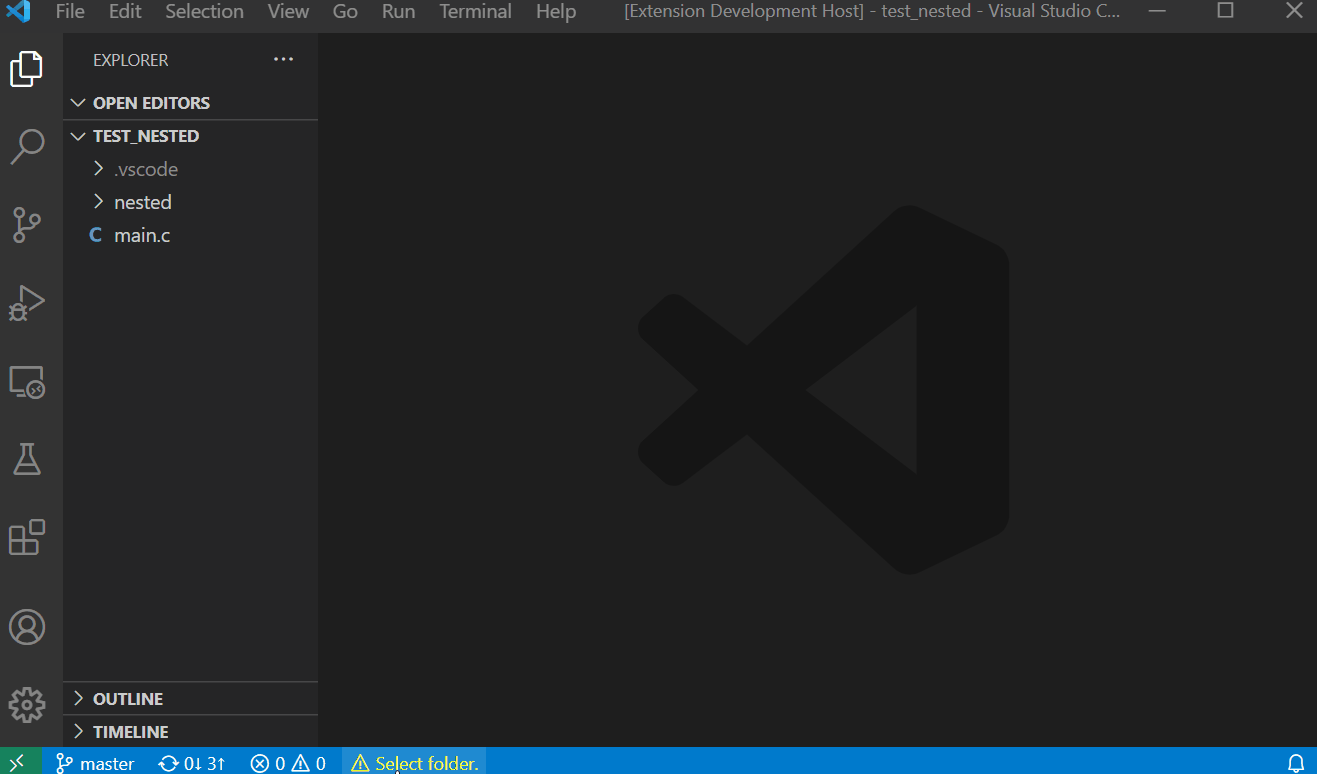Collapse the OPEN EDITORS section
This screenshot has height=774, width=1317.
pos(150,103)
